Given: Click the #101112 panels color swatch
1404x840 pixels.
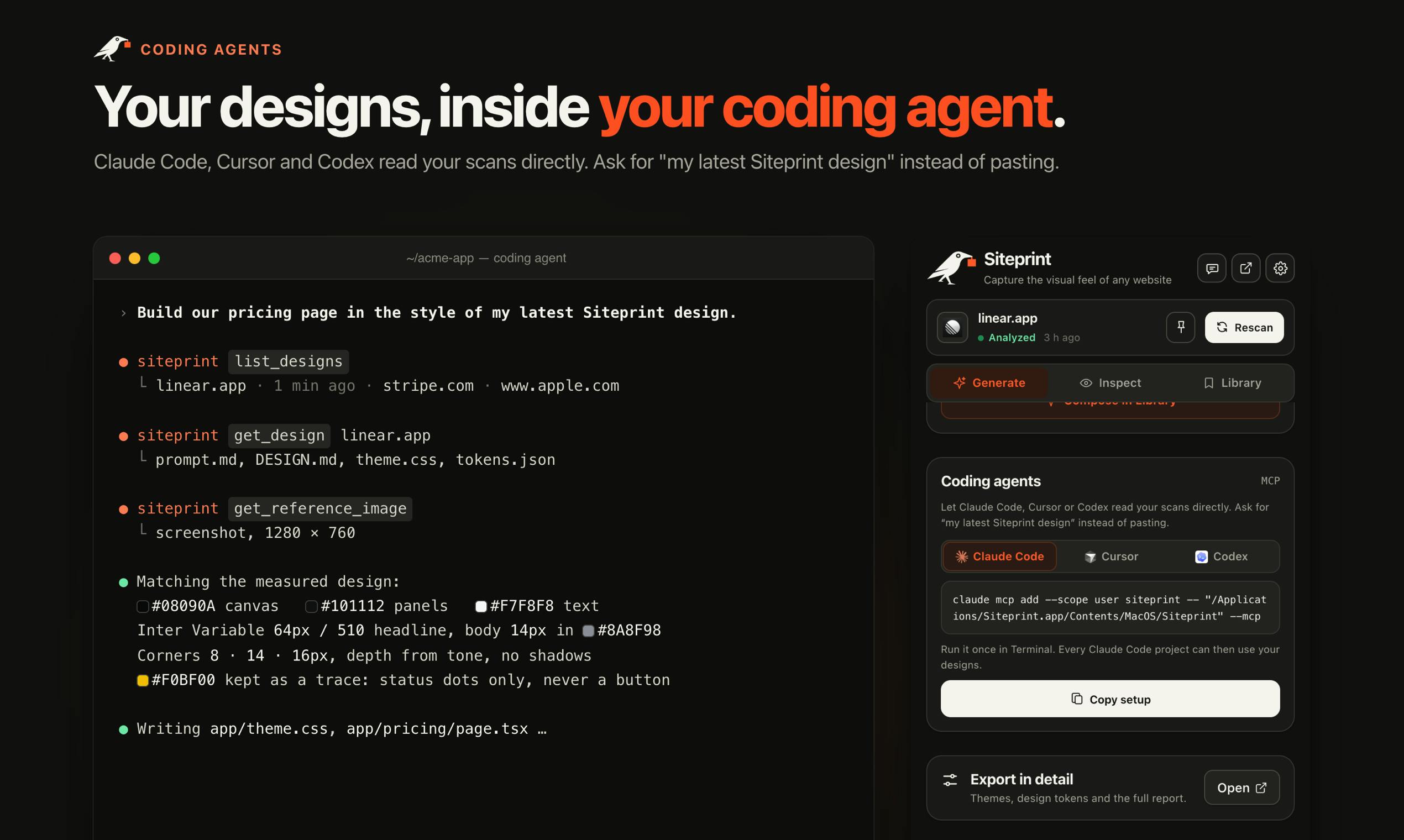Looking at the screenshot, I should tap(311, 606).
